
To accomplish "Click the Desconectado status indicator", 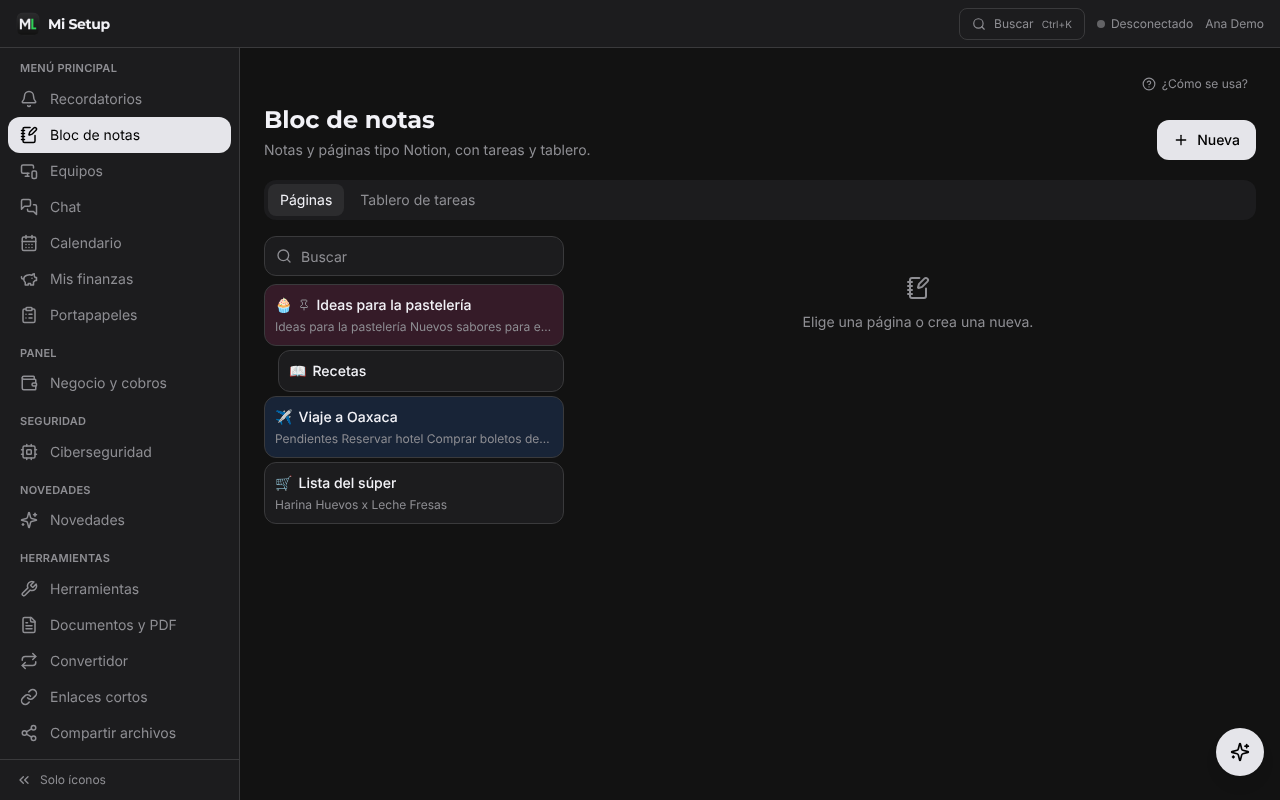I will 1145,24.
